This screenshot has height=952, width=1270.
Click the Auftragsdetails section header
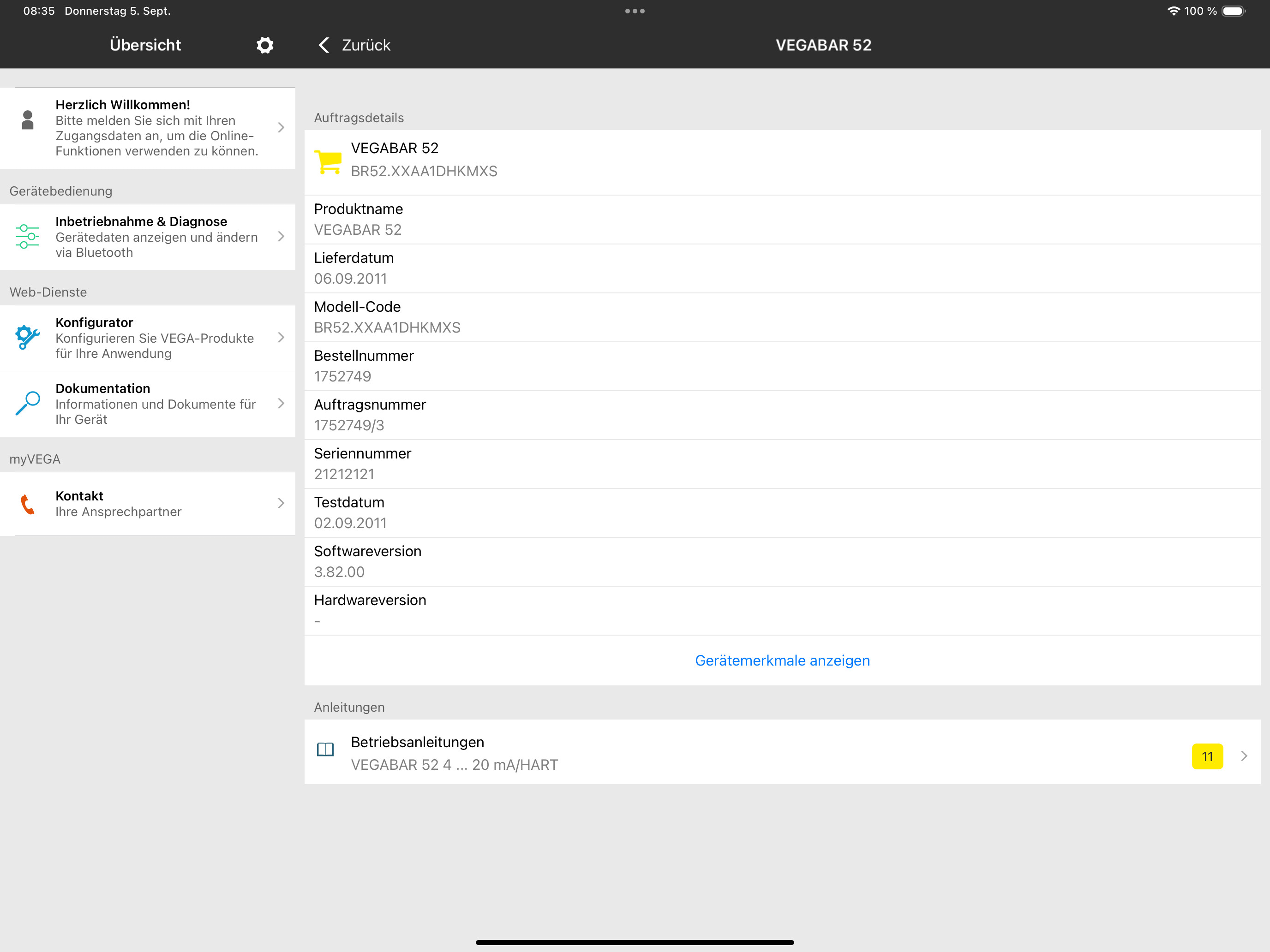(359, 118)
